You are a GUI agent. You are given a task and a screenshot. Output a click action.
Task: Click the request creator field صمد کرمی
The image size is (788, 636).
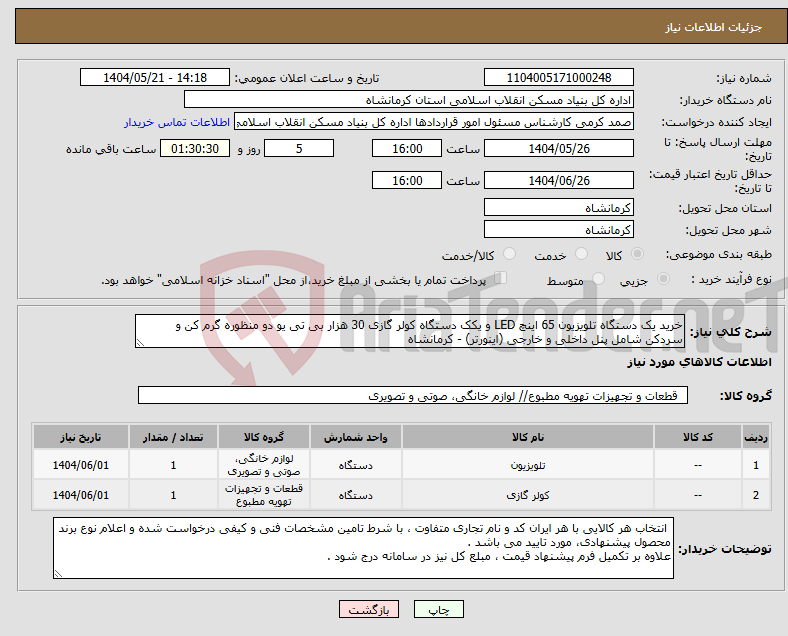[434, 122]
